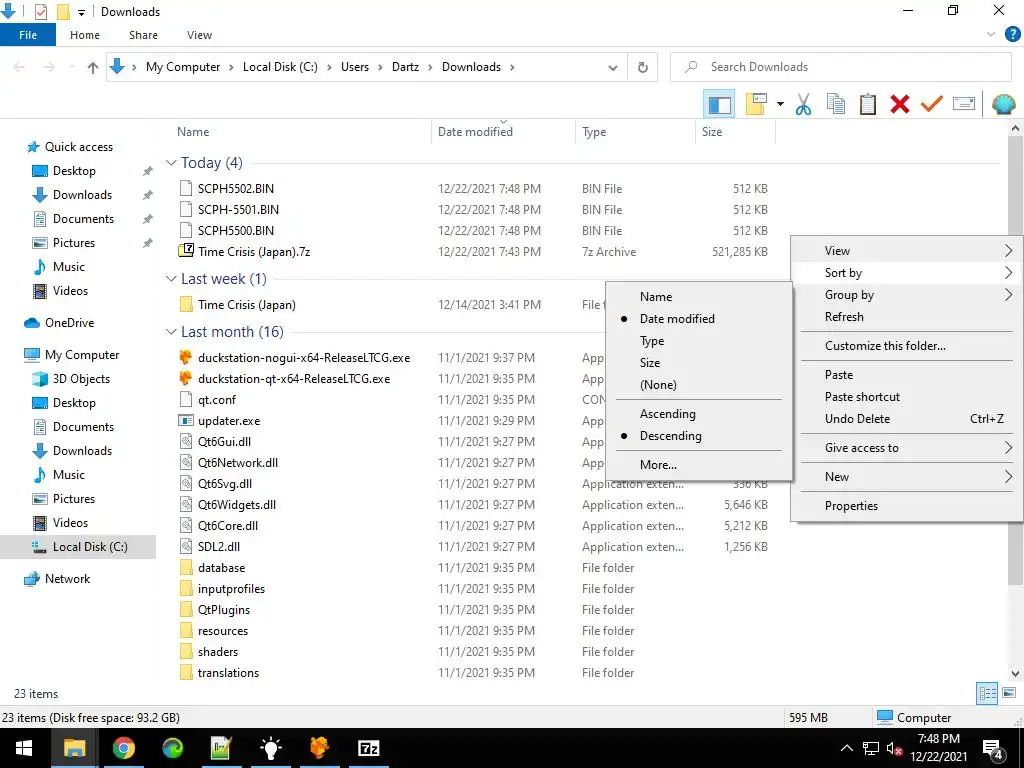Click quick access toolbar properties icon
The width and height of the screenshot is (1024, 768).
(x=40, y=12)
